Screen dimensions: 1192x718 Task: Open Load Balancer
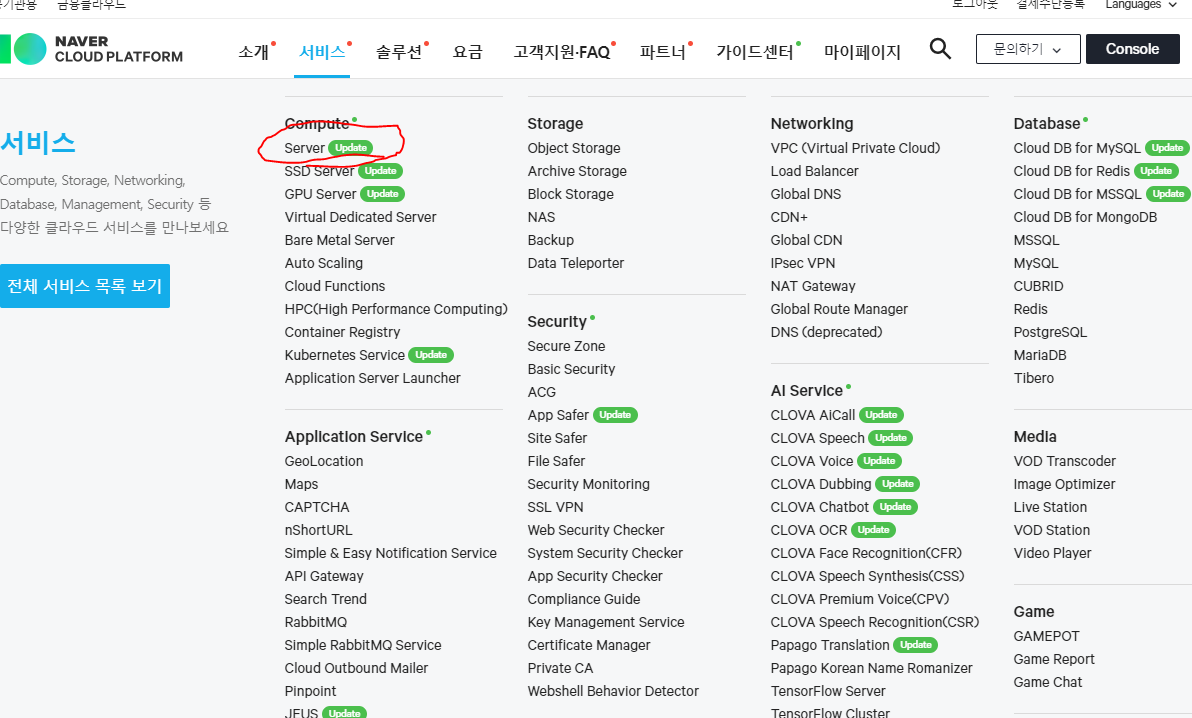(814, 171)
